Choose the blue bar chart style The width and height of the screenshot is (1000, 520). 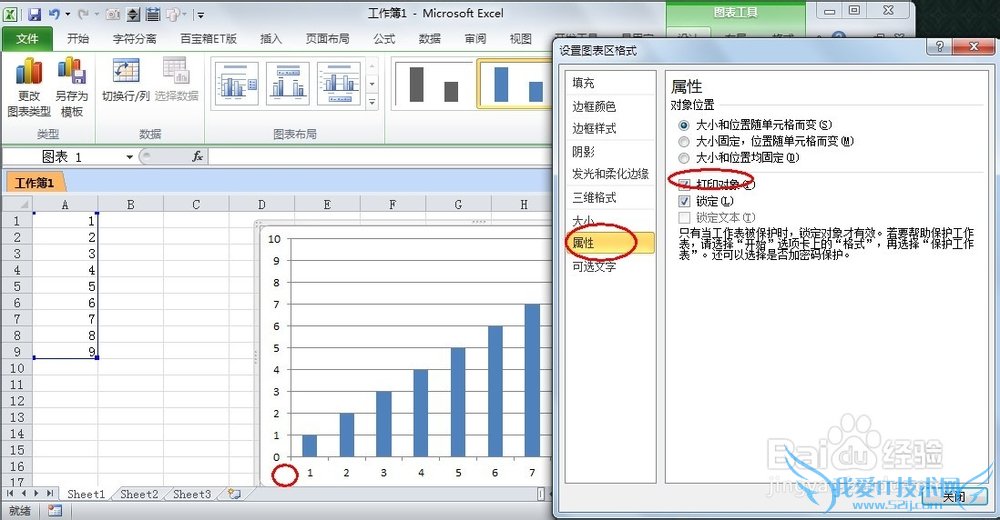click(x=515, y=84)
